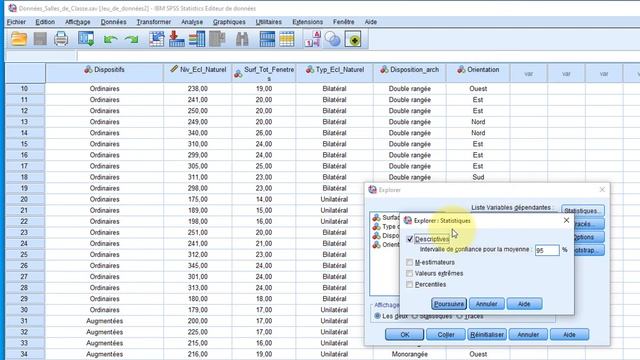Select the Dispositifs column header
The height and width of the screenshot is (360, 640).
tap(104, 73)
